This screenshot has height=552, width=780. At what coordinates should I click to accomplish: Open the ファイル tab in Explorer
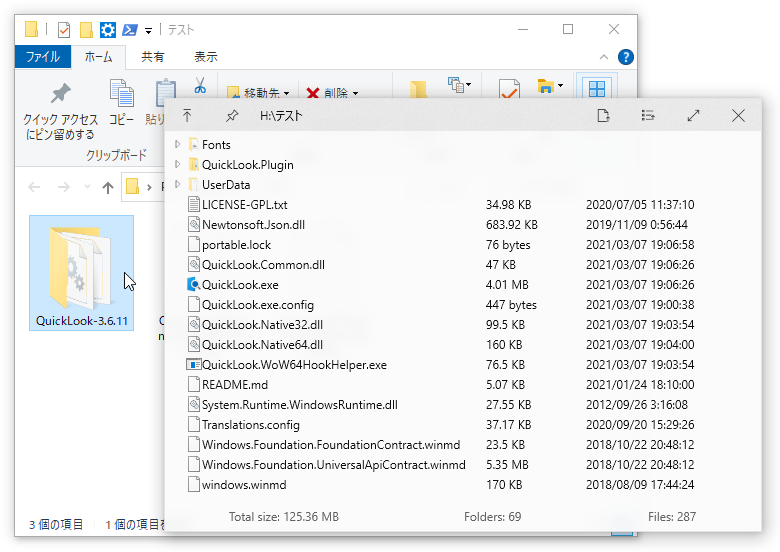[x=43, y=57]
